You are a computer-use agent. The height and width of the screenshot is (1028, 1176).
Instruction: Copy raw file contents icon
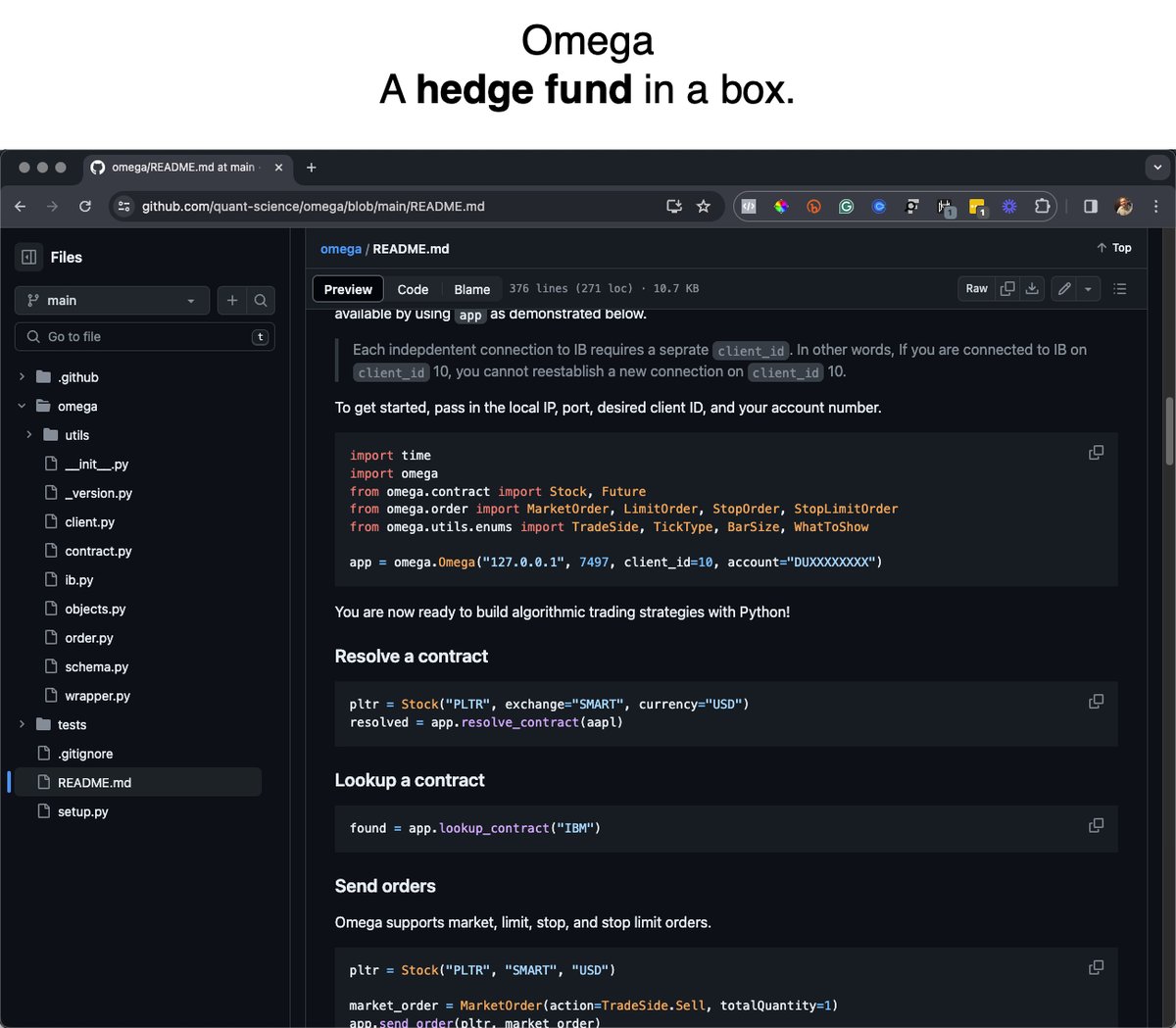point(1006,288)
